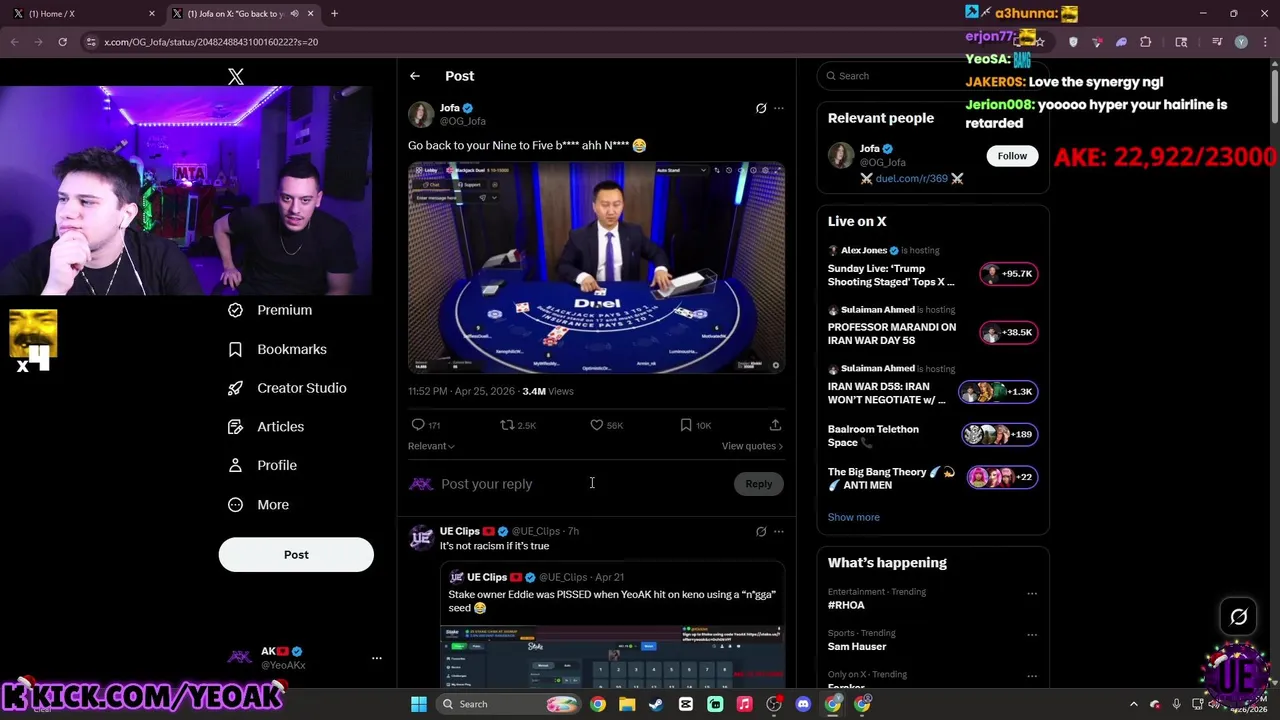Open Articles in the sidebar
Screen dimensions: 1280x720
(267, 427)
